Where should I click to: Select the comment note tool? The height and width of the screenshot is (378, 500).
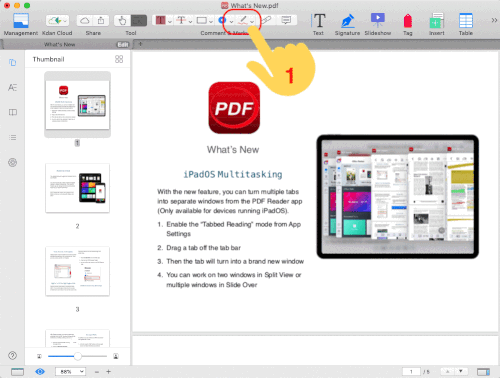[286, 20]
